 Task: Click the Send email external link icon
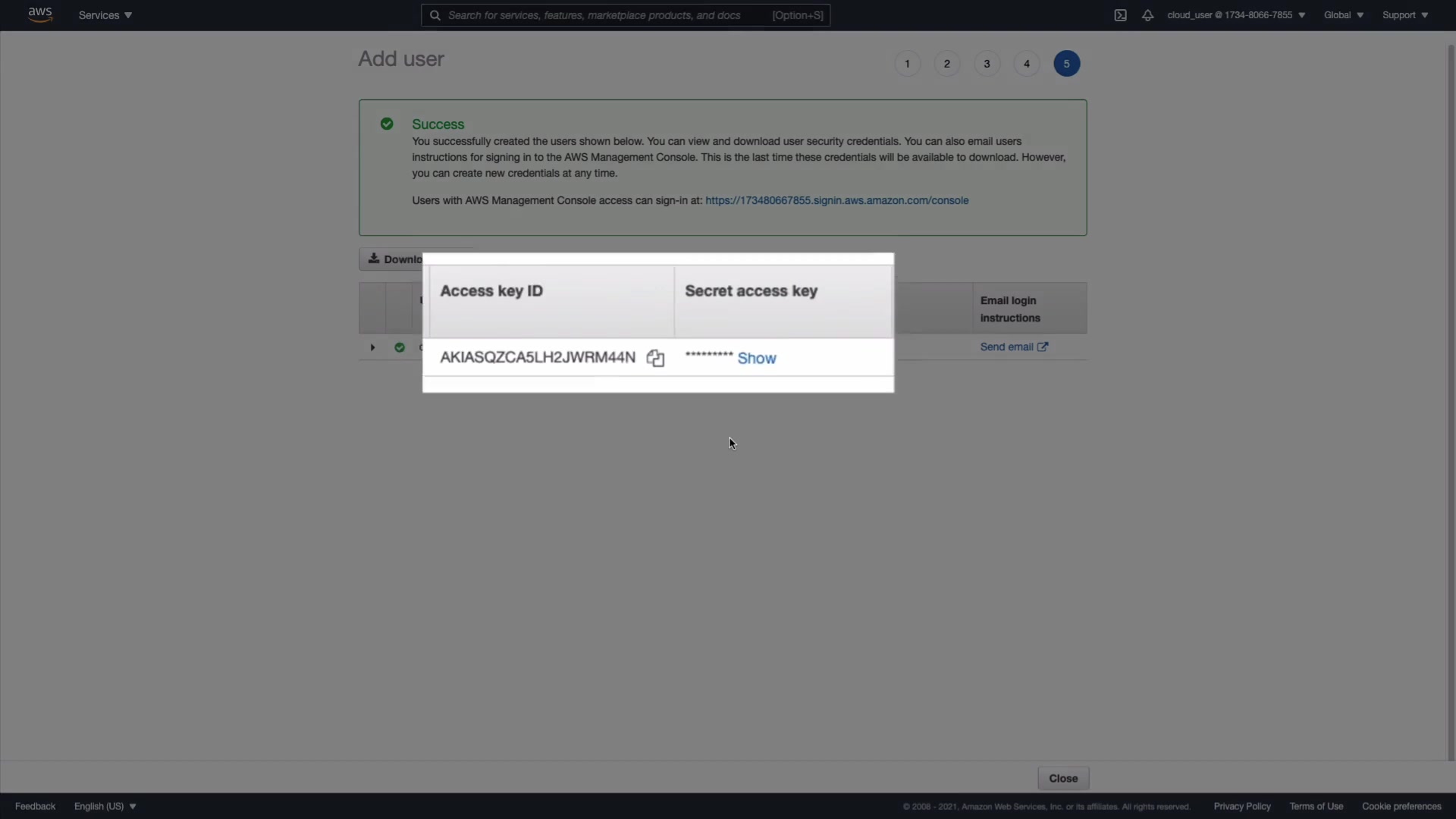click(x=1043, y=347)
